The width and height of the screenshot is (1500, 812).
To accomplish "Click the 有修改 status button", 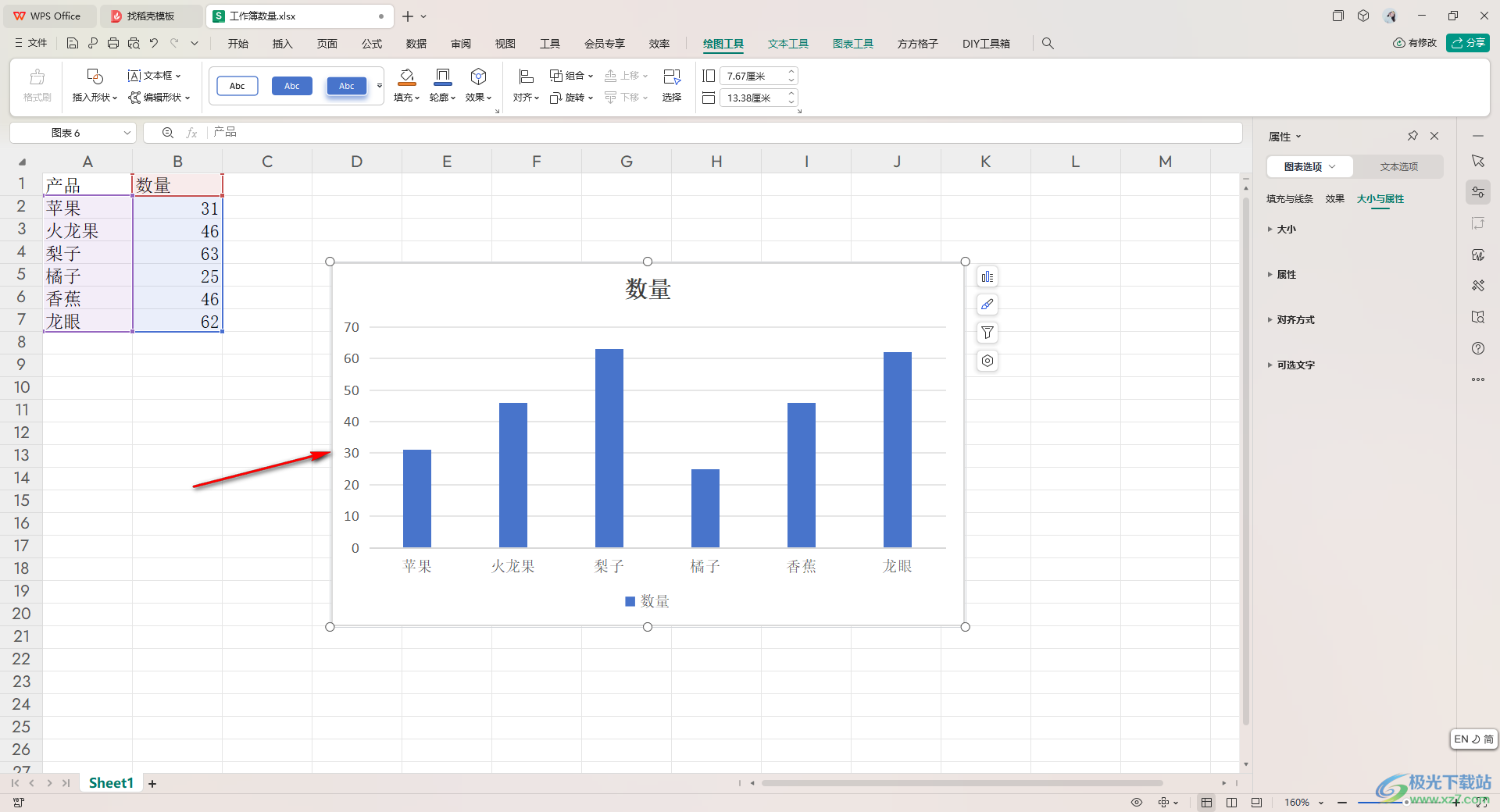I will point(1415,43).
